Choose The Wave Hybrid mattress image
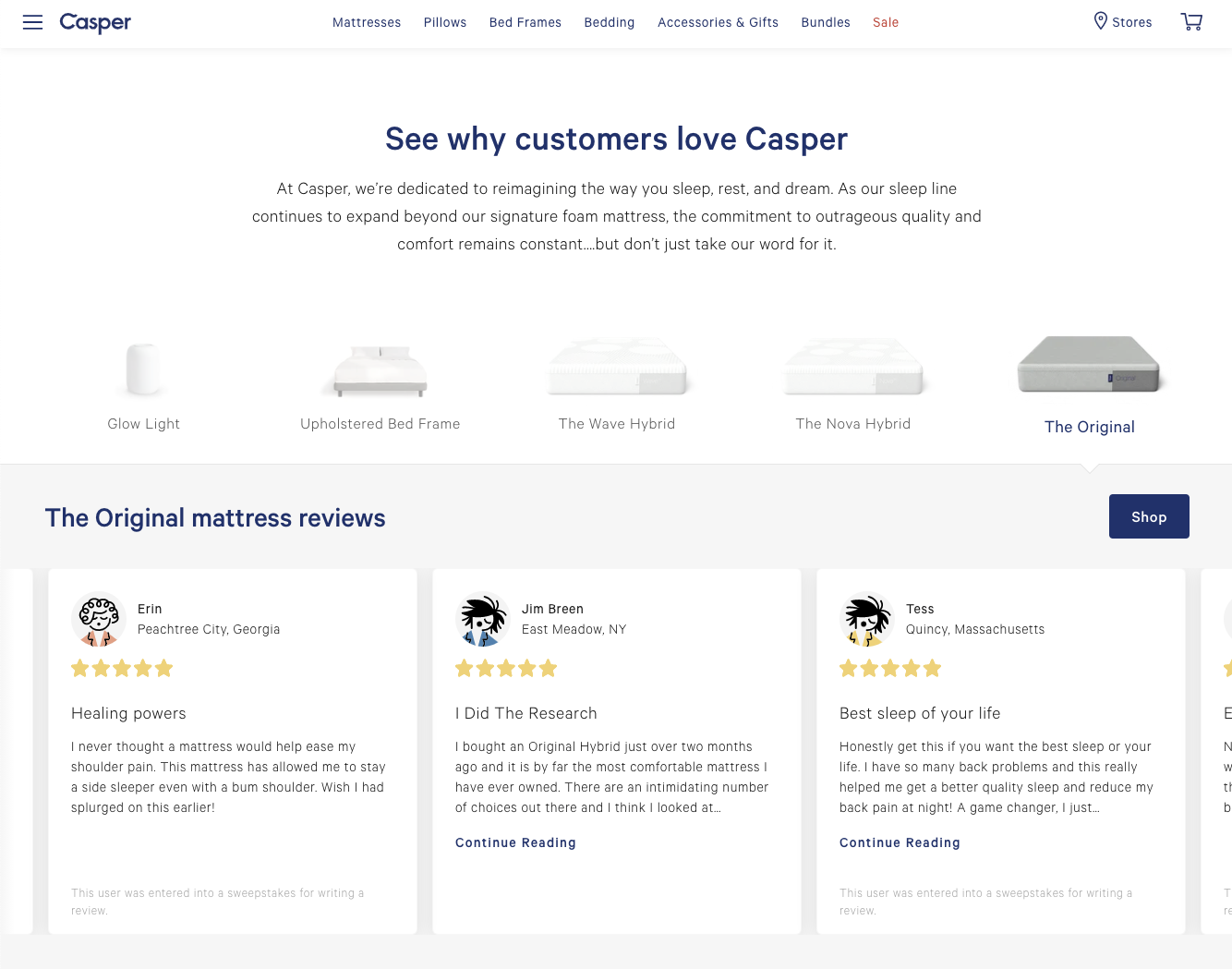Viewport: 1232px width, 969px height. (617, 367)
